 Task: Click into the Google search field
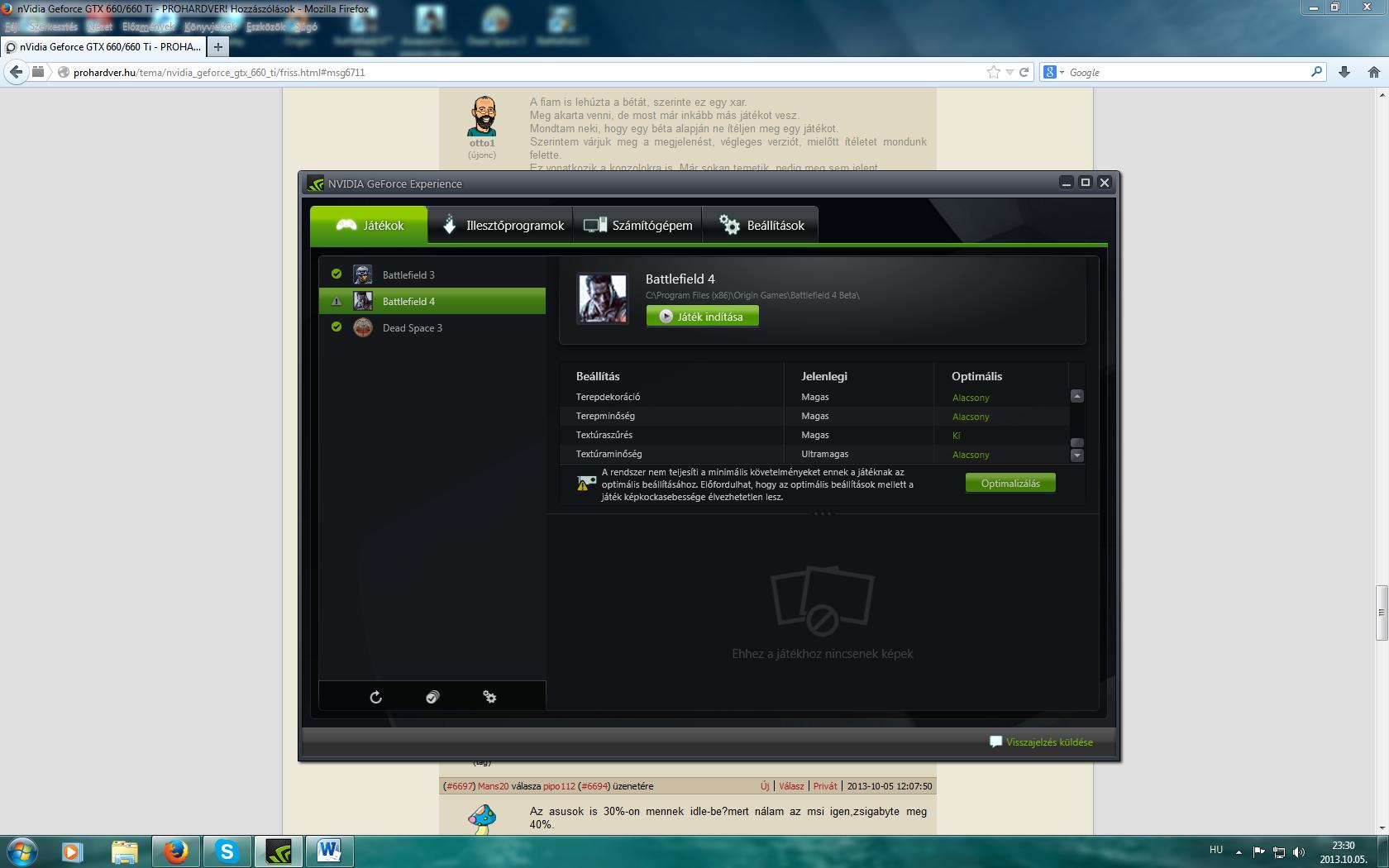tap(1187, 72)
